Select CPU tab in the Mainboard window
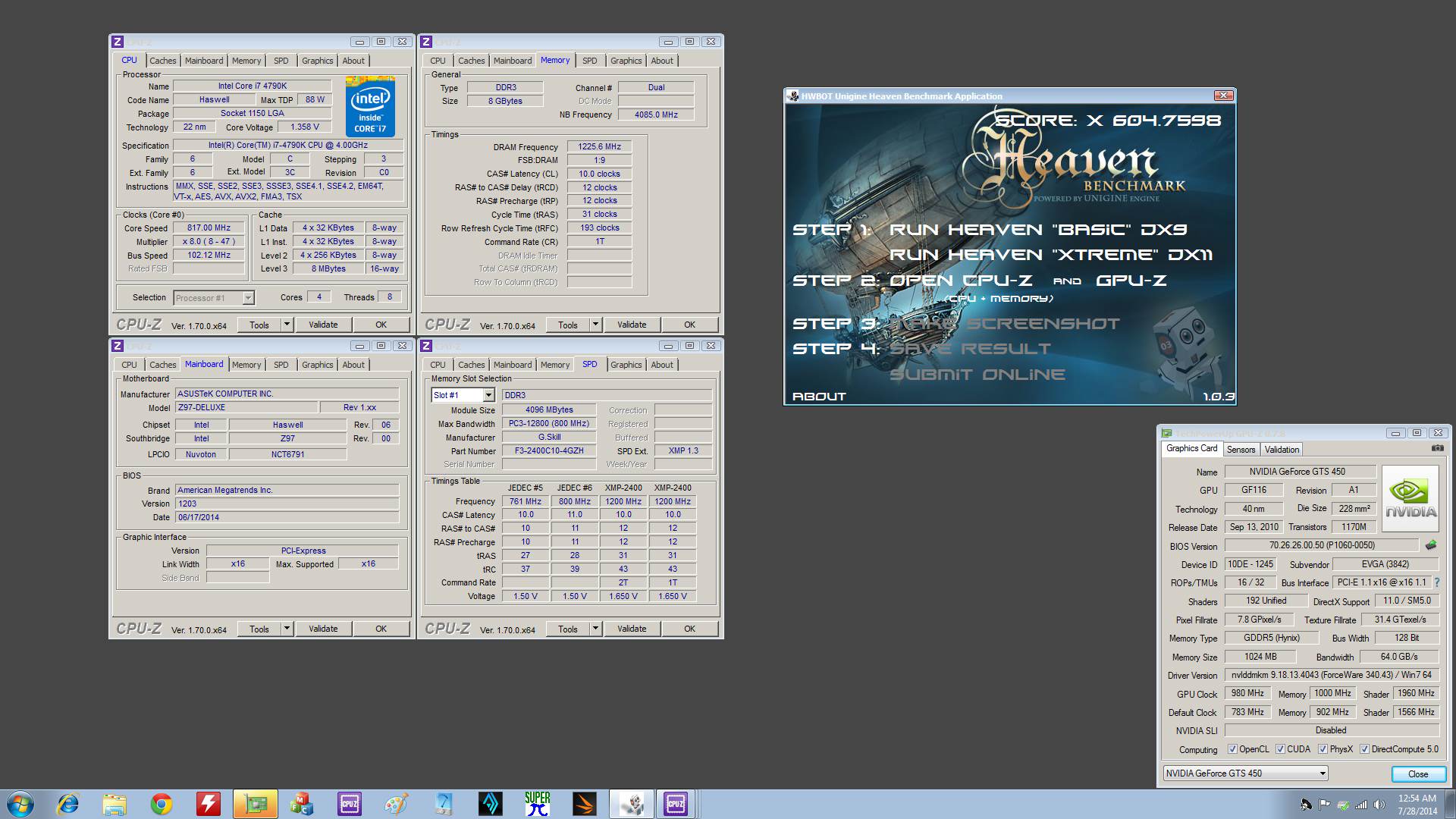This screenshot has height=819, width=1456. [130, 365]
